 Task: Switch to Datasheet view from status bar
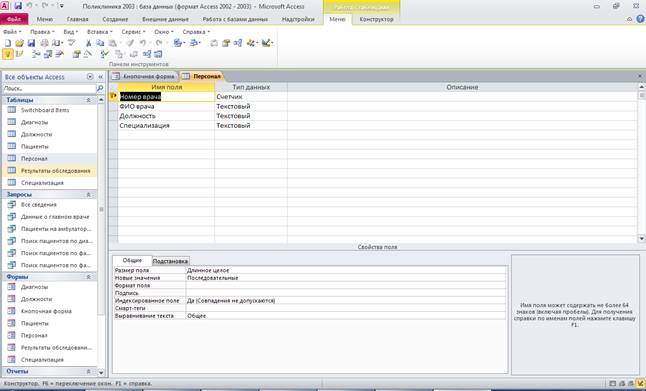[x=613, y=384]
